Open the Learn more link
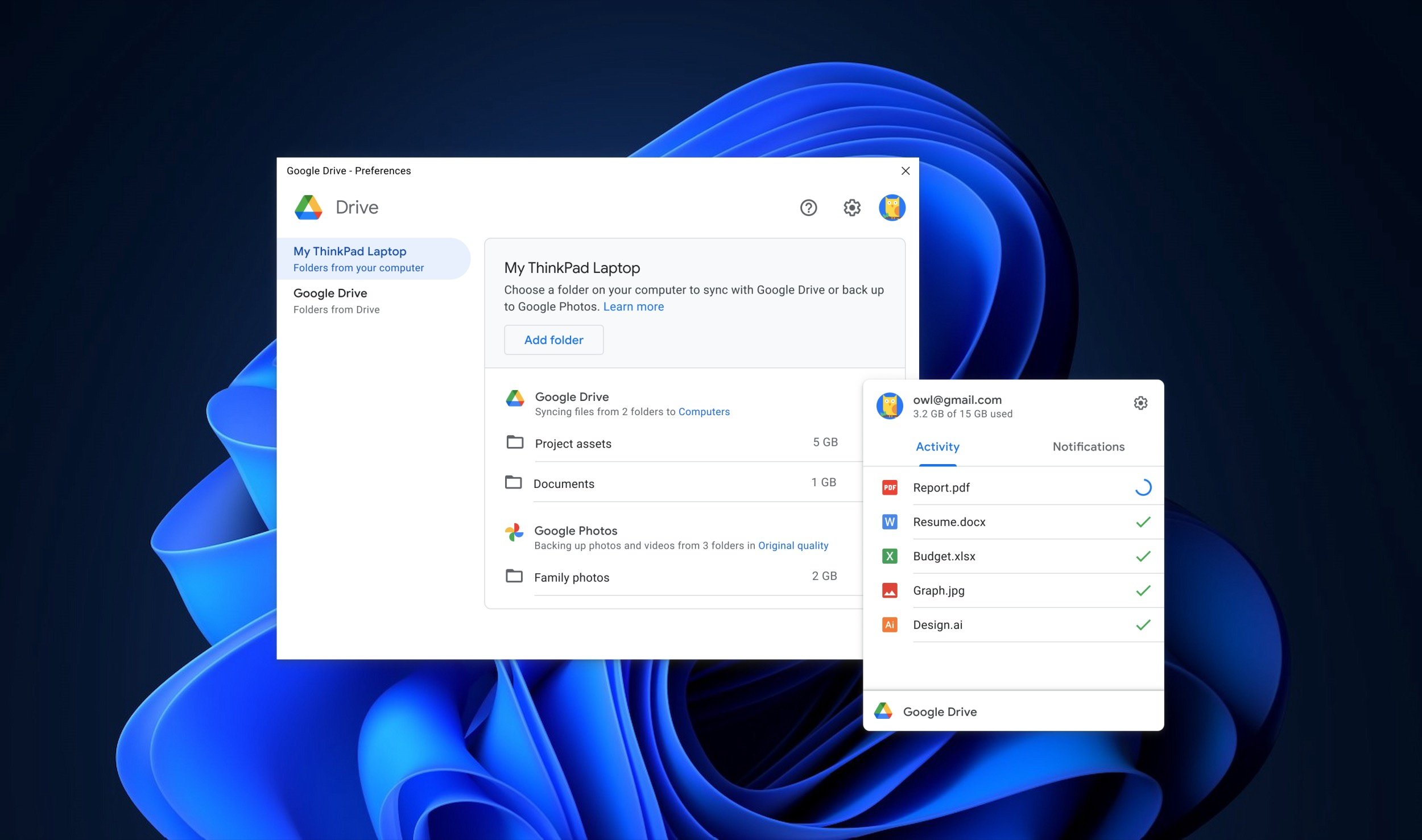Image resolution: width=1422 pixels, height=840 pixels. [633, 307]
